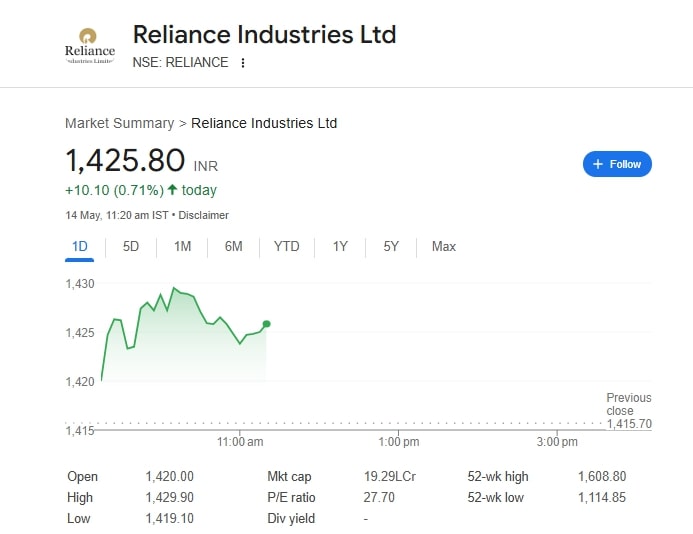Viewport: 693px width, 534px height.
Task: Show the 6M chart range
Action: (x=233, y=246)
